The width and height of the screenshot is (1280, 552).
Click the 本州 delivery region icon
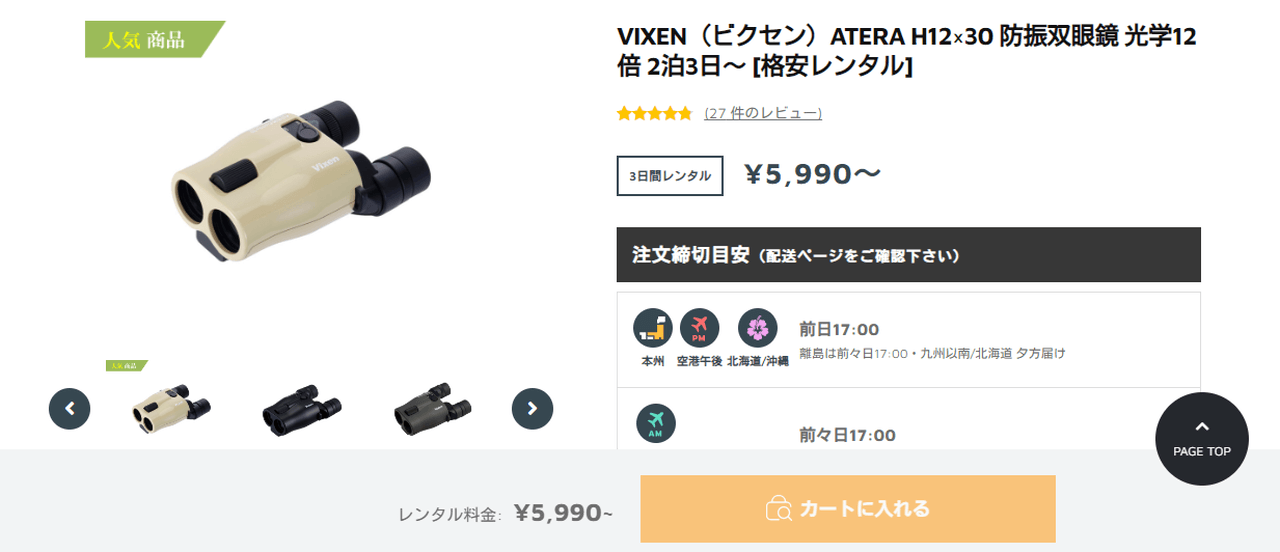(653, 328)
